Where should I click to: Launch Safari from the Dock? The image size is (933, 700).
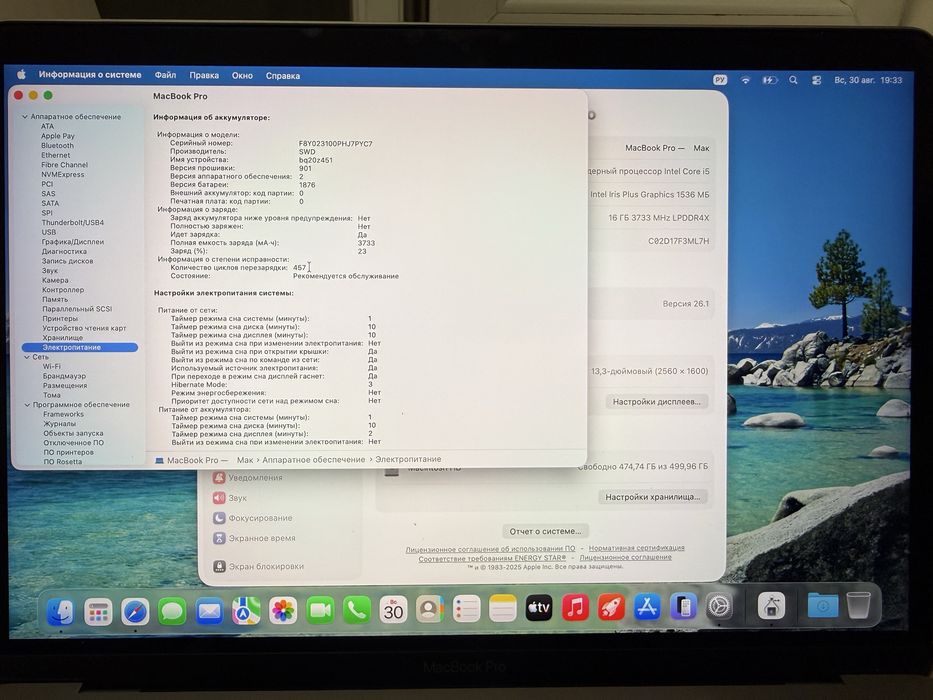(x=135, y=612)
